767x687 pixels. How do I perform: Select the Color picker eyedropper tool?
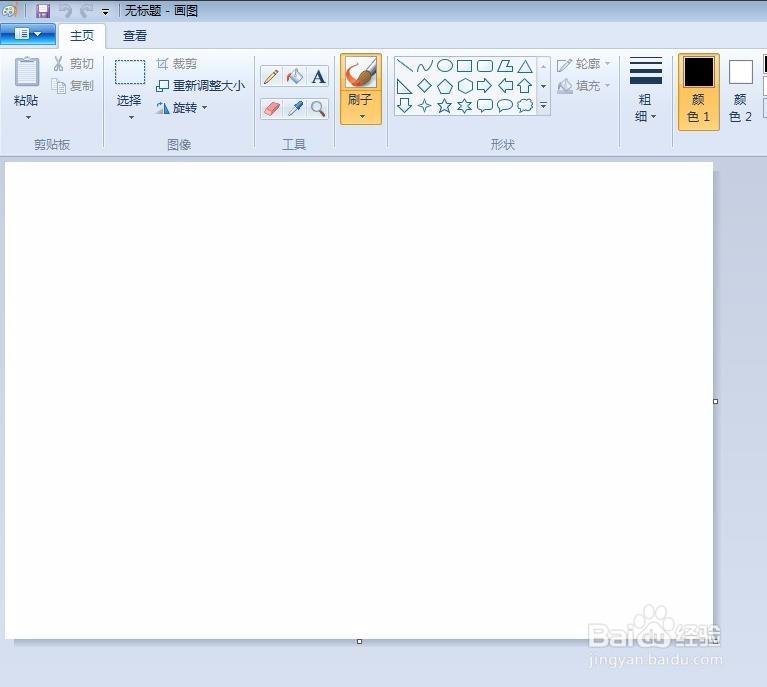294,109
